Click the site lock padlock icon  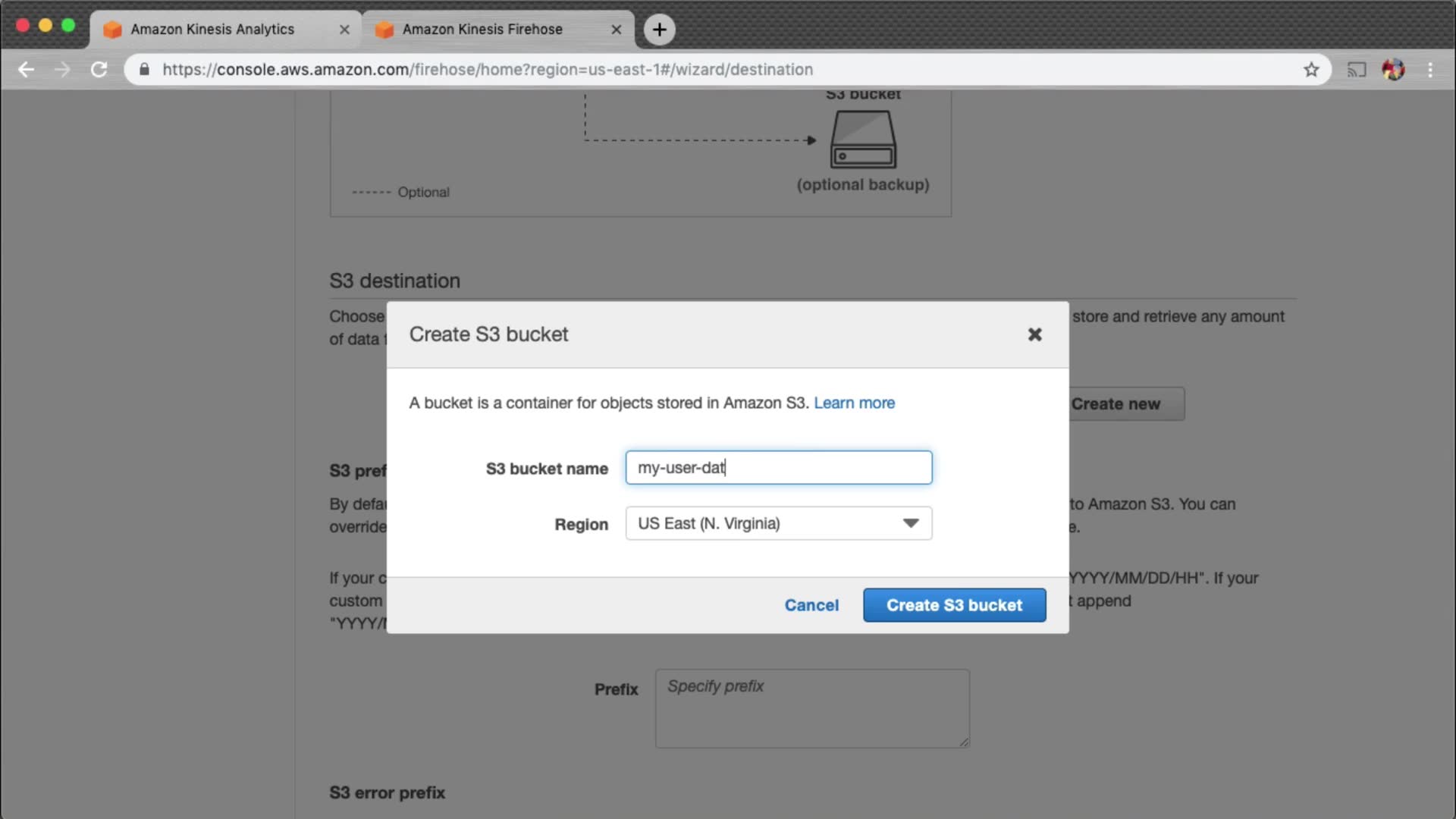coord(144,70)
